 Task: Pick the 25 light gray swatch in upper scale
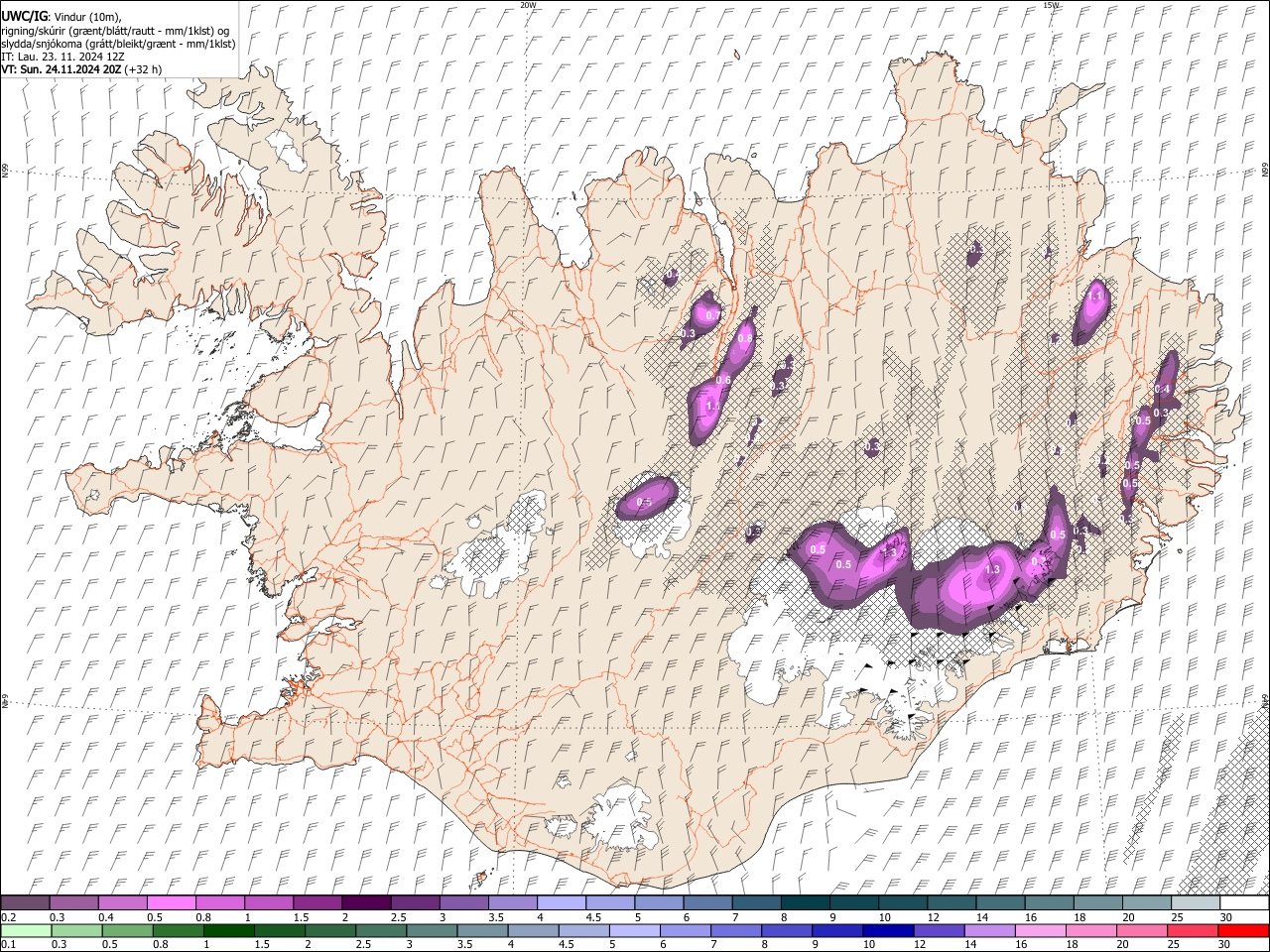pos(1195,902)
